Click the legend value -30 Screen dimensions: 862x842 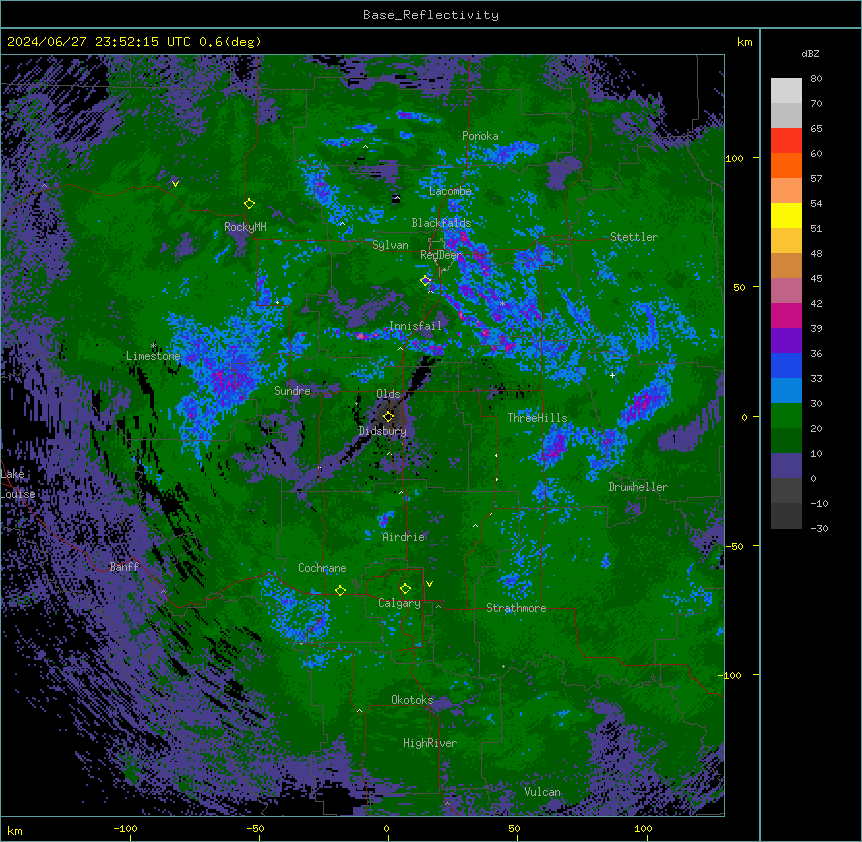tap(819, 529)
